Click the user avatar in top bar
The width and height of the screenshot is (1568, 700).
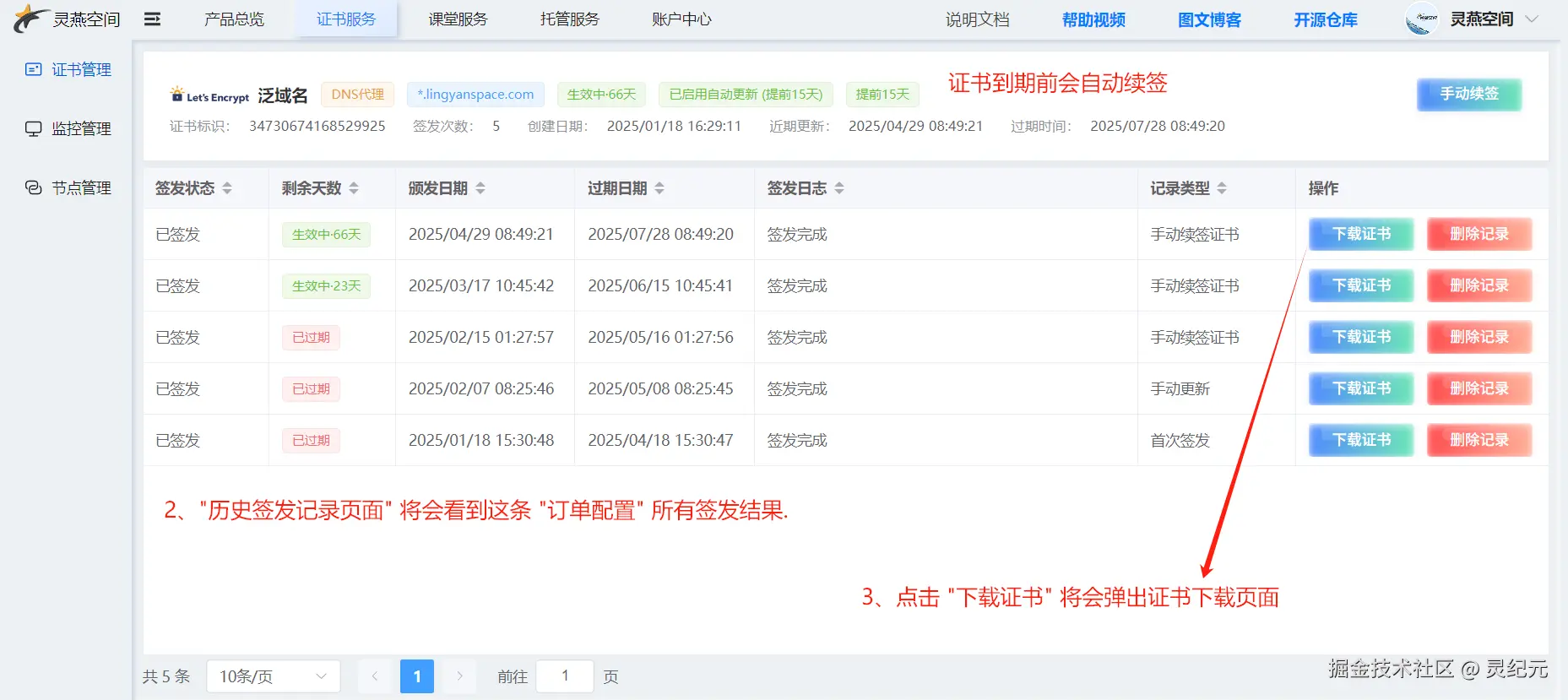point(1422,19)
